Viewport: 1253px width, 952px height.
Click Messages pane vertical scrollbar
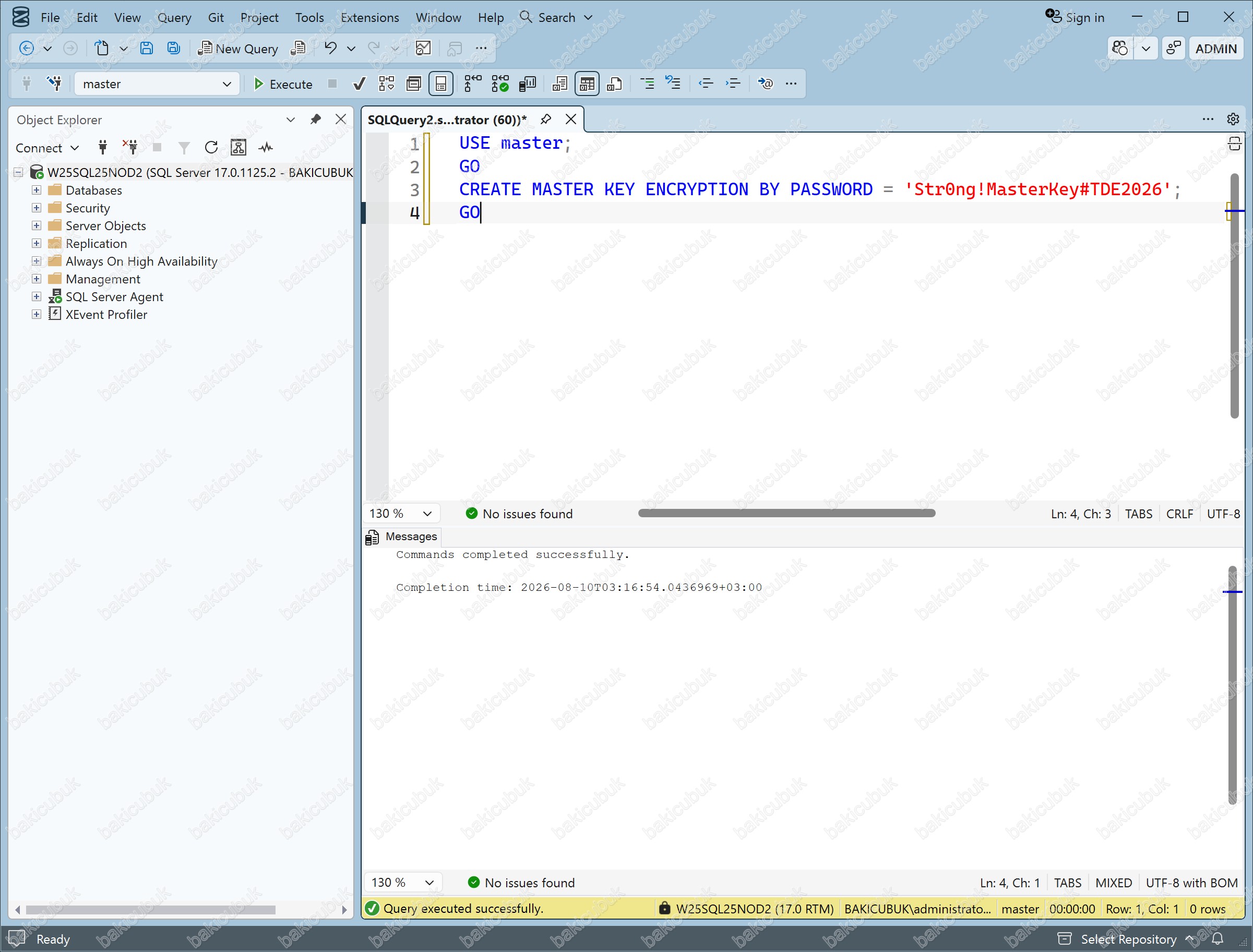(1232, 685)
